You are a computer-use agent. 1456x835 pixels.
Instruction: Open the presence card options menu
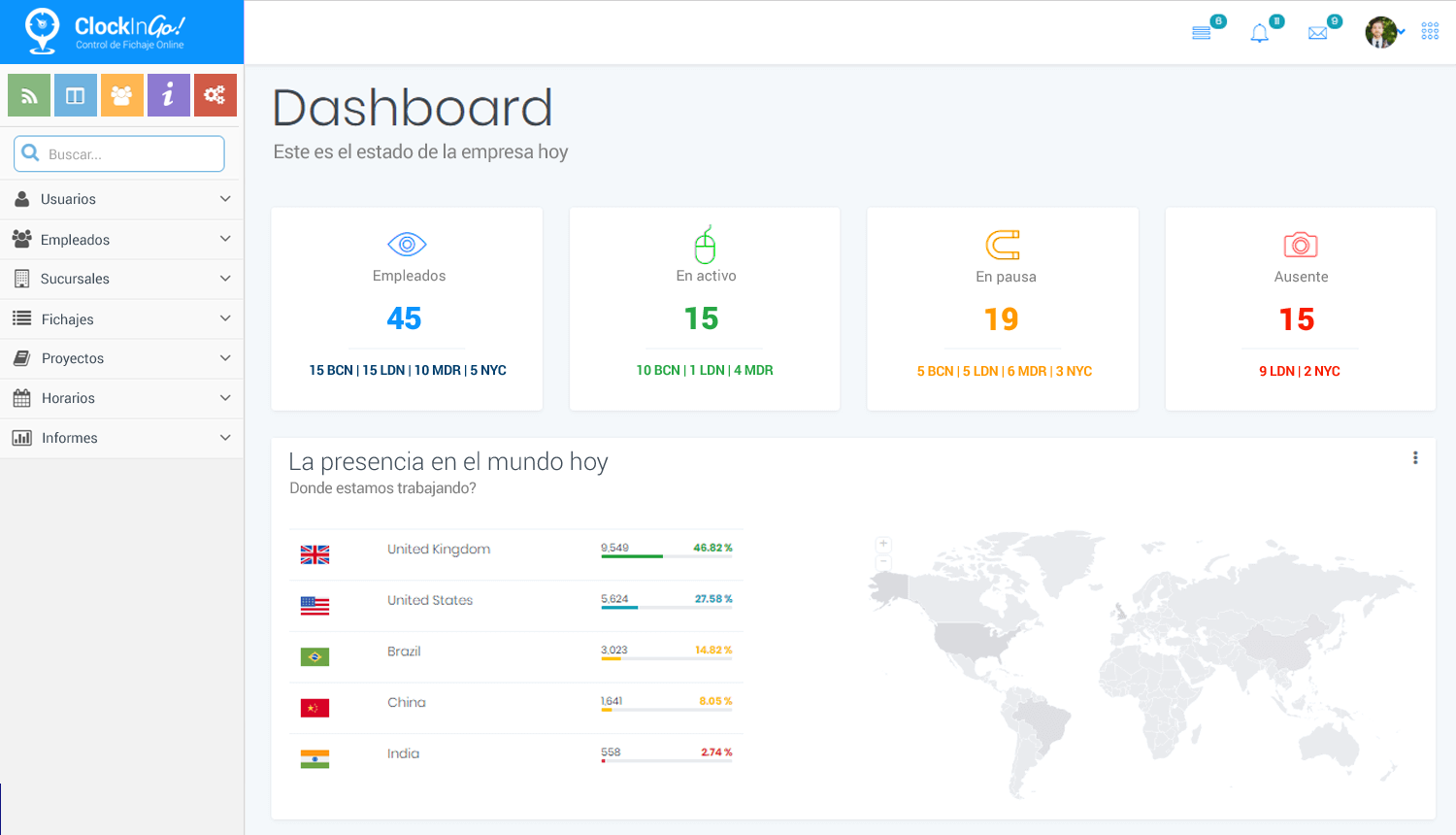point(1415,458)
